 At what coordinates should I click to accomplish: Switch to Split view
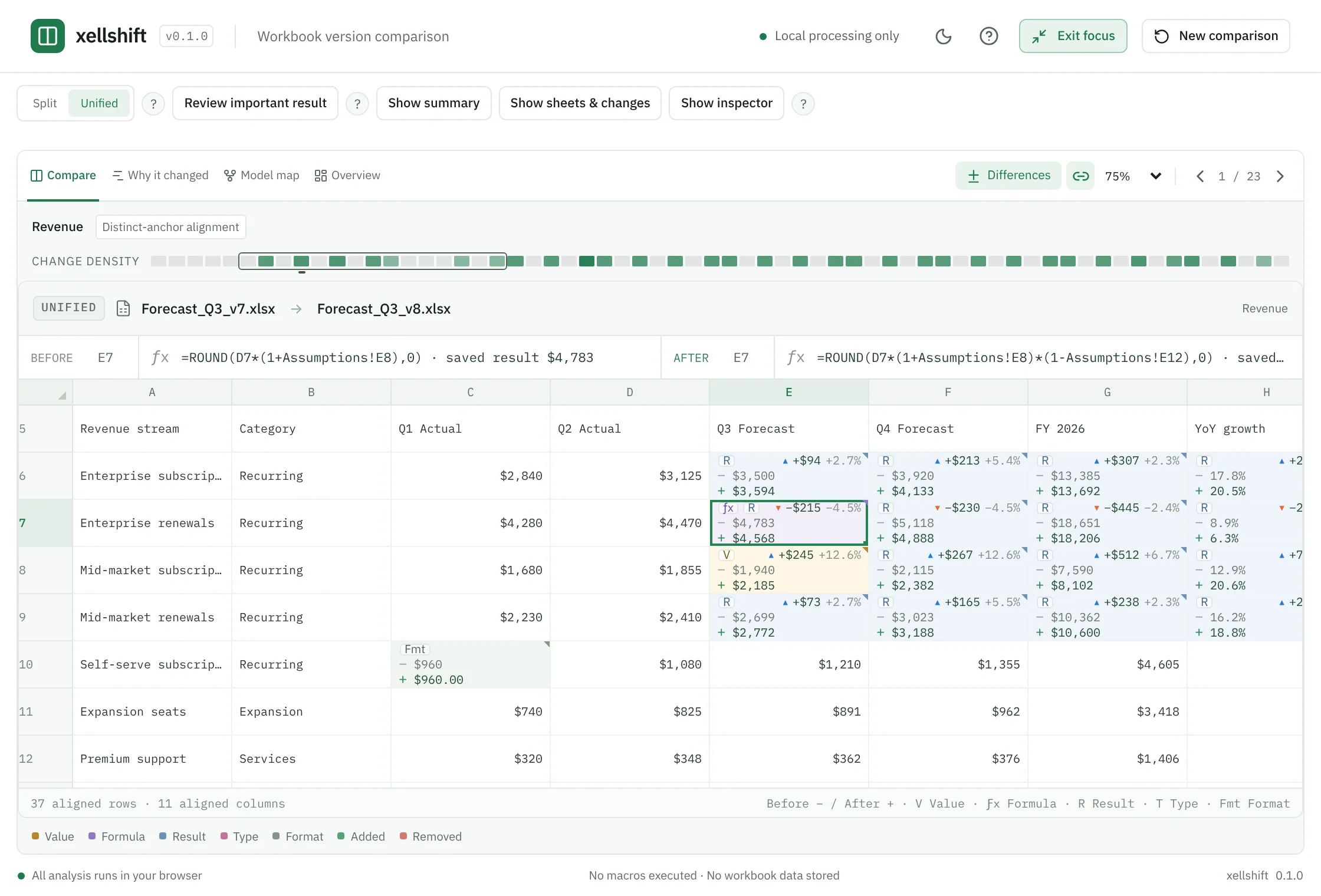45,103
